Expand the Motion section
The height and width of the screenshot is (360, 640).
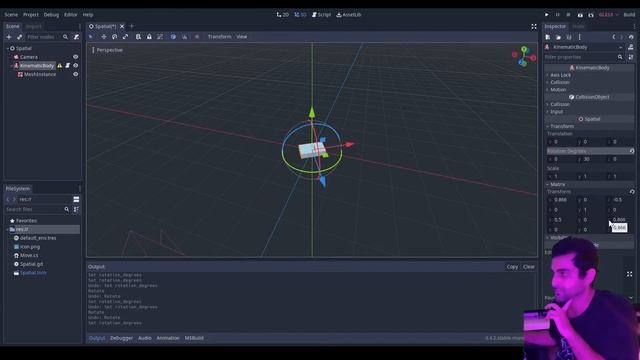pyautogui.click(x=590, y=90)
